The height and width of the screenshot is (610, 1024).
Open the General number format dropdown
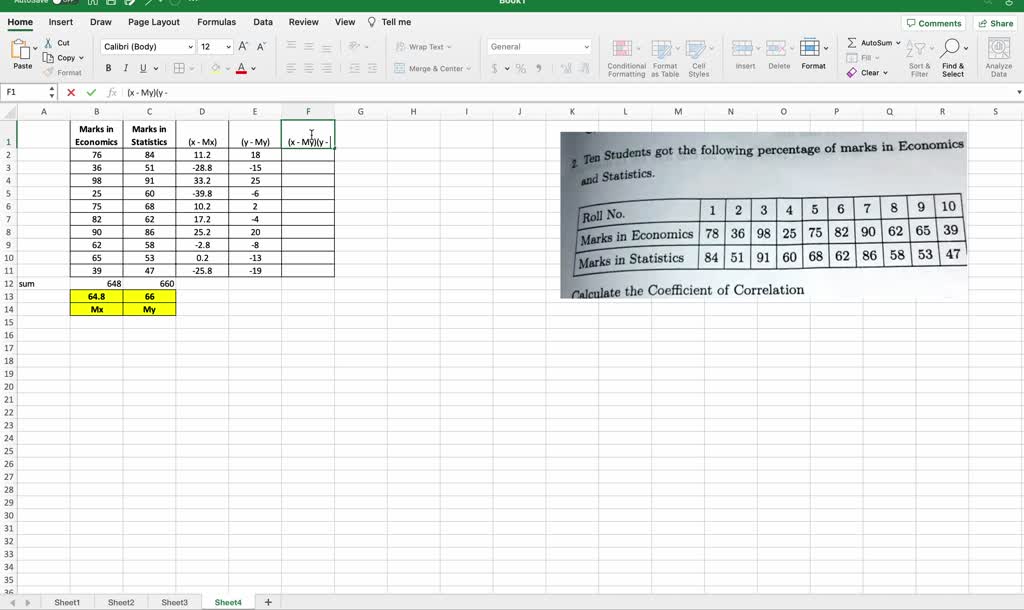(x=537, y=46)
